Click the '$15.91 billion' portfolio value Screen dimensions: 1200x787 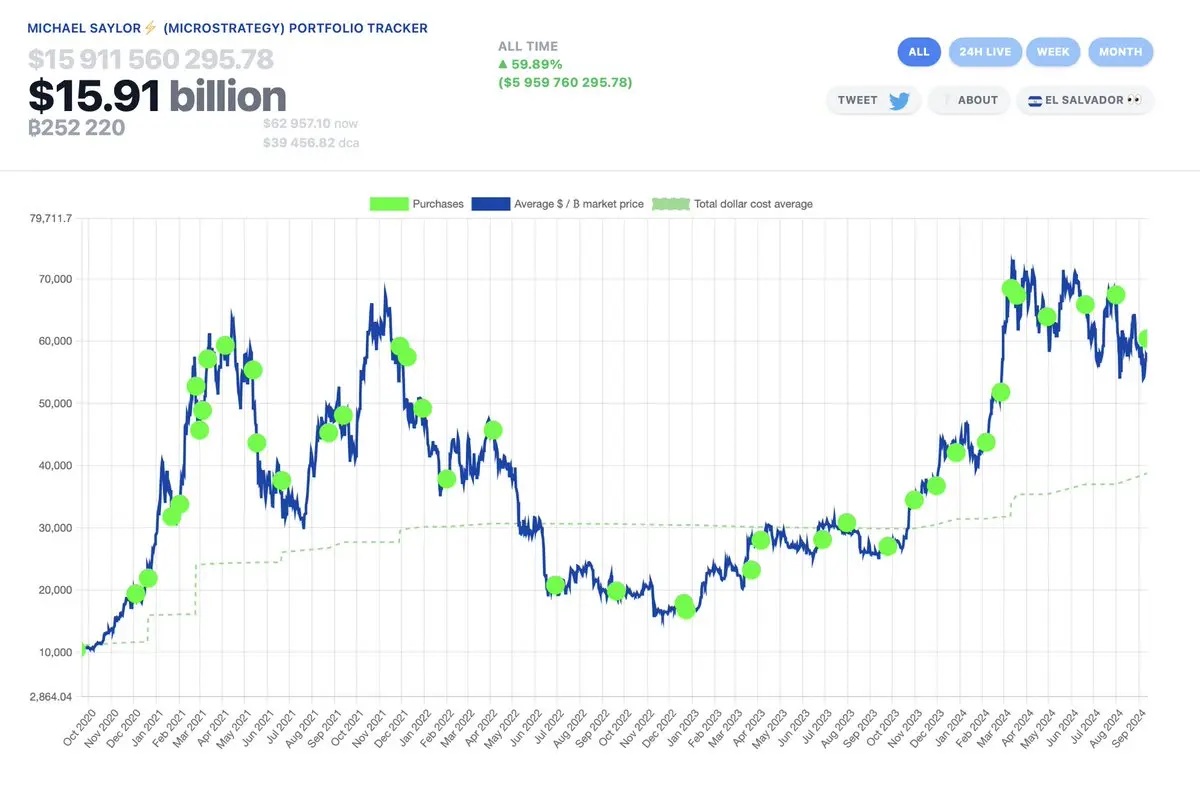coord(157,96)
